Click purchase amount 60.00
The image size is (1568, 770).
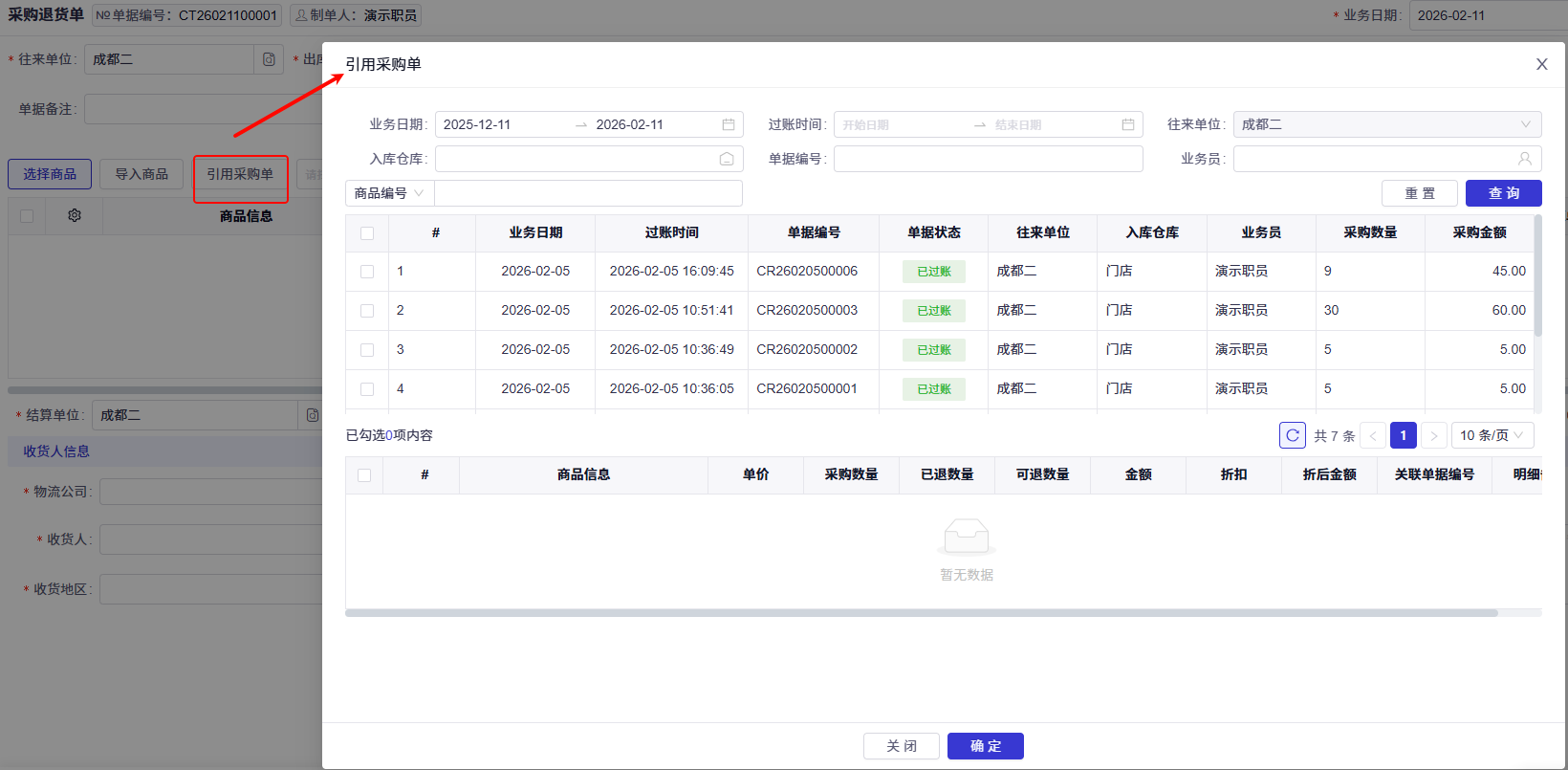pos(1509,310)
